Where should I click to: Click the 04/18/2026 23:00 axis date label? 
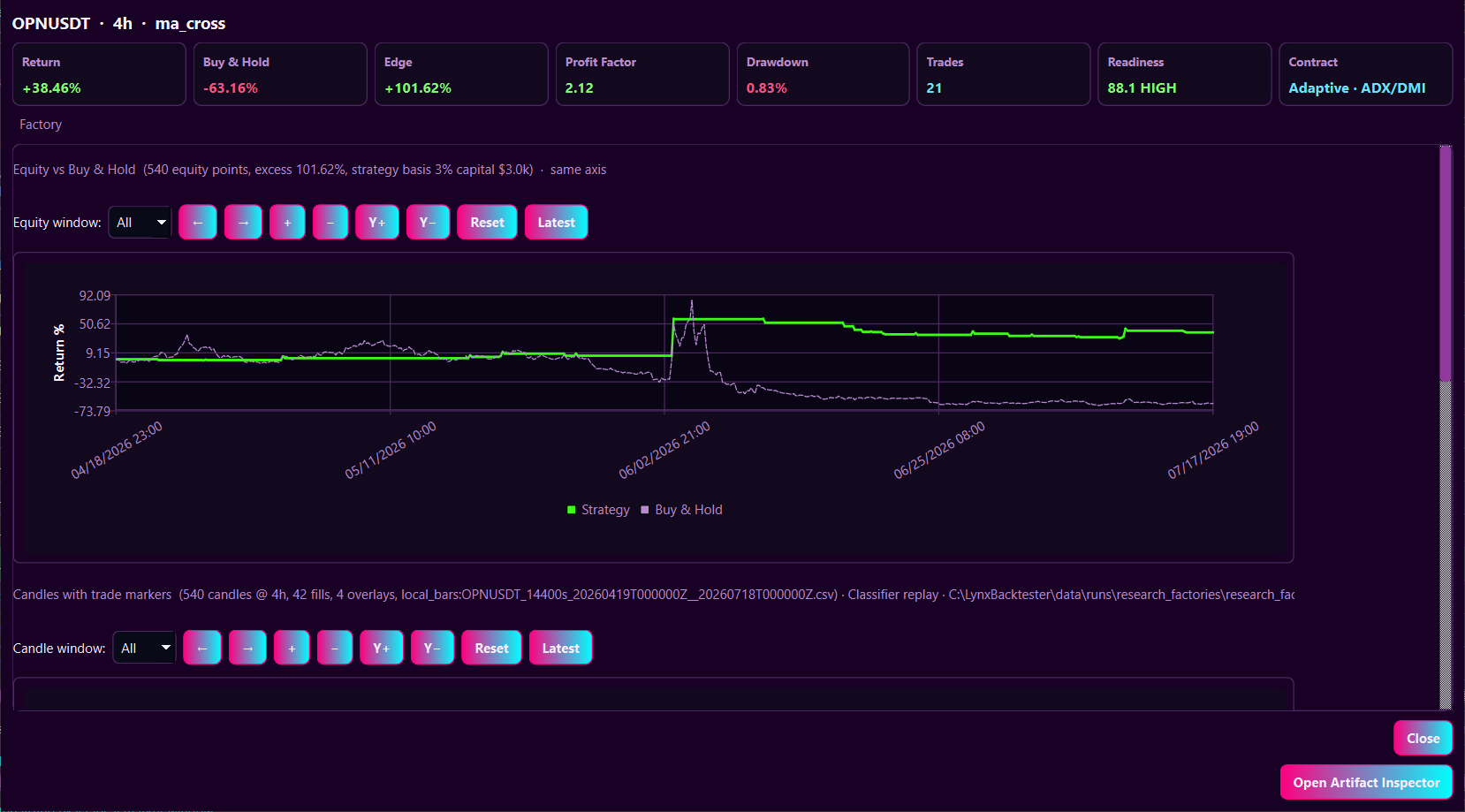[x=117, y=451]
